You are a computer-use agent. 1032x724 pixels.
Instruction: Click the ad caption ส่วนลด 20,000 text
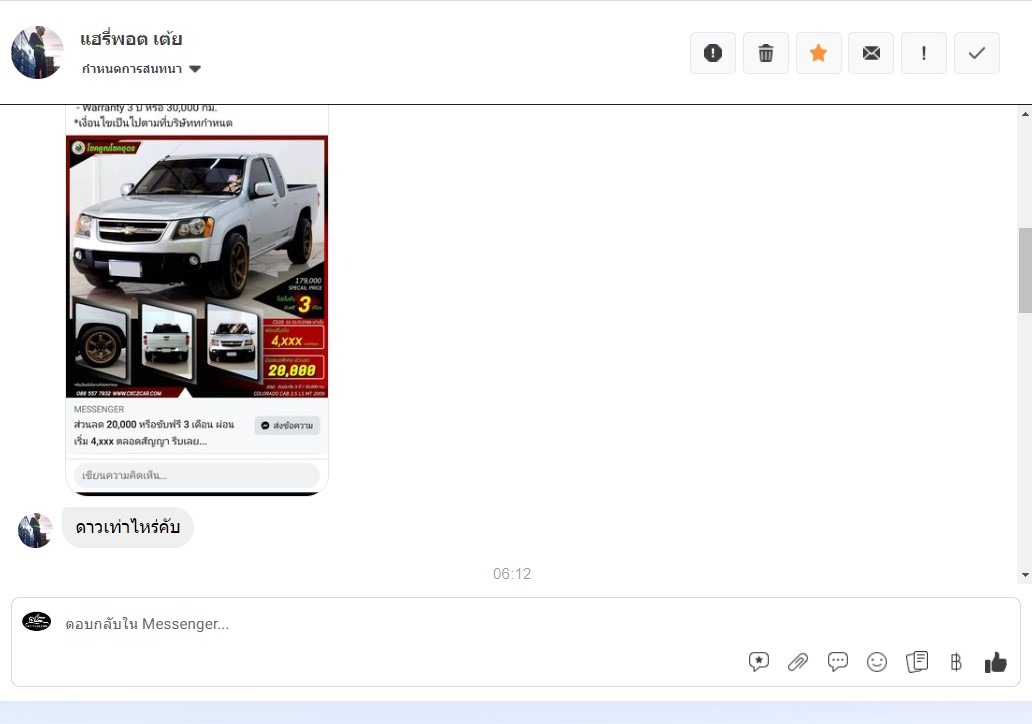[154, 432]
